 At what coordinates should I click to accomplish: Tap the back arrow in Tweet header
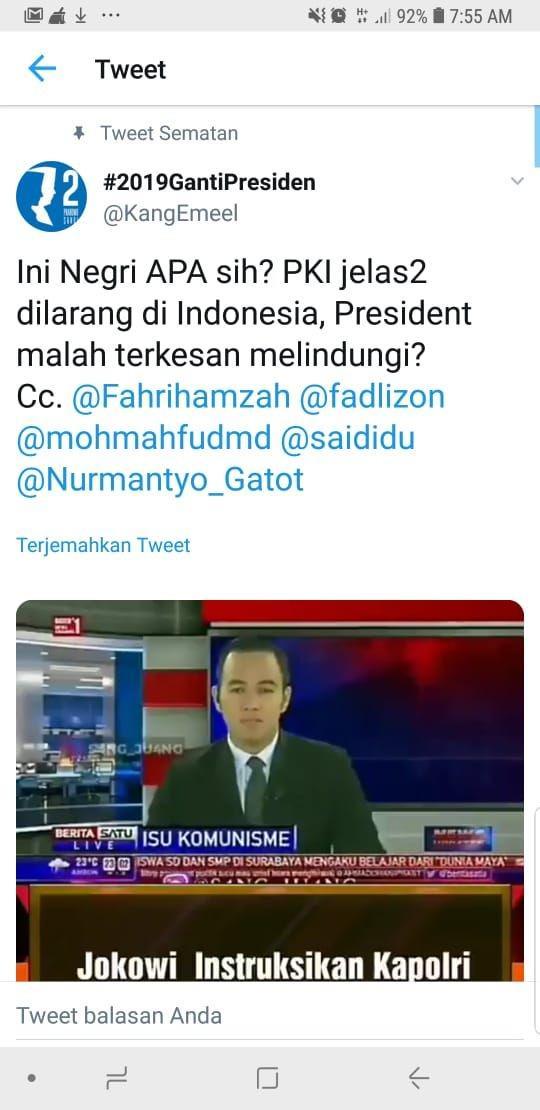pyautogui.click(x=42, y=69)
